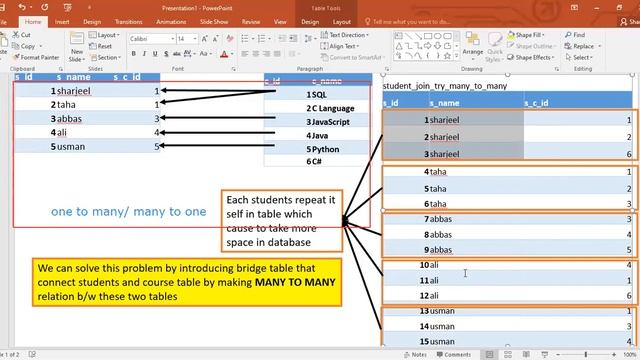Switch to Slide Sorter view

click(x=508, y=355)
